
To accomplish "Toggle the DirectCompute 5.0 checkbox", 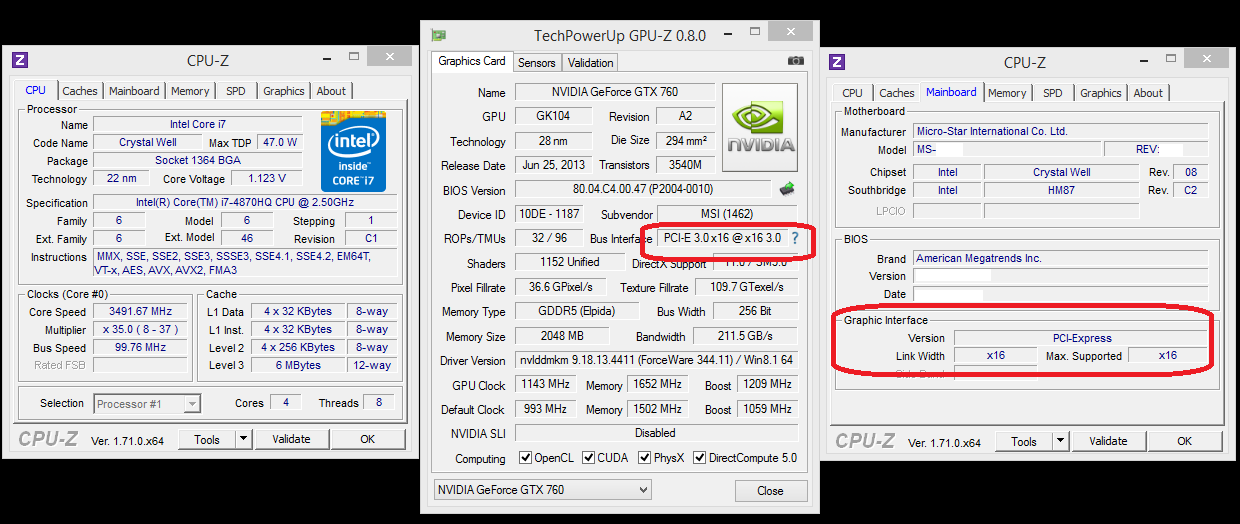I will pyautogui.click(x=699, y=458).
